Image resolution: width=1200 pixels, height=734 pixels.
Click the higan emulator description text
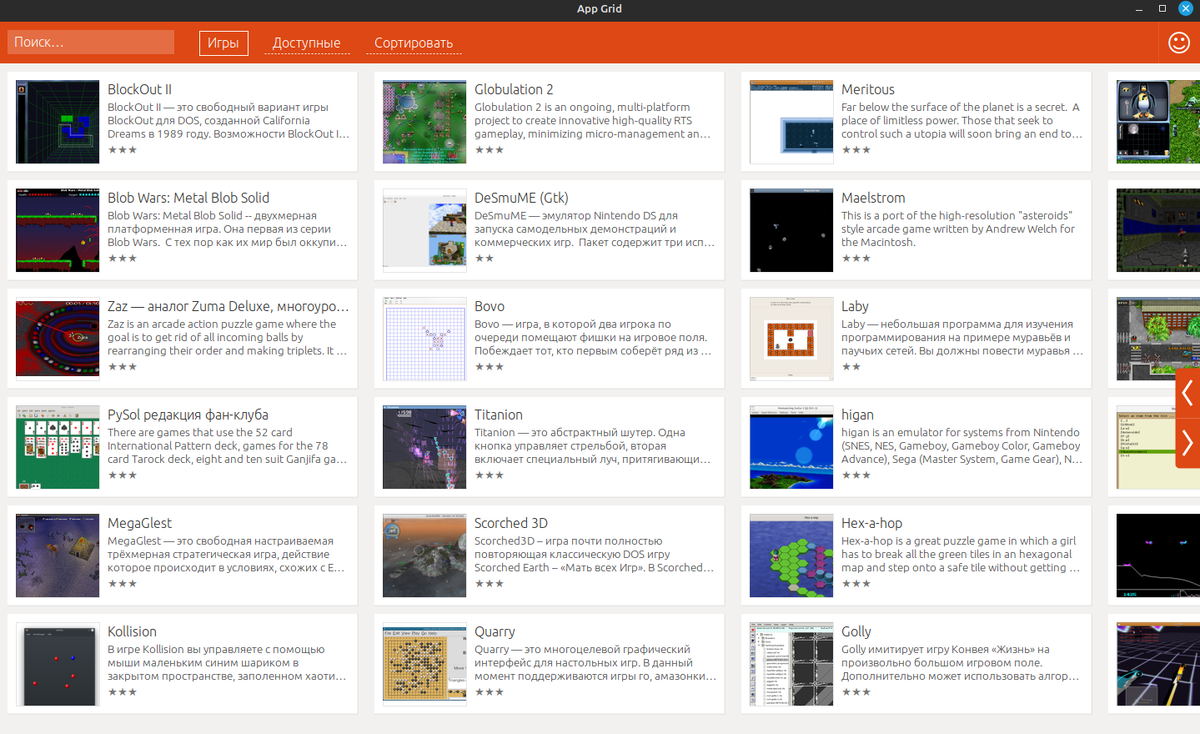961,446
